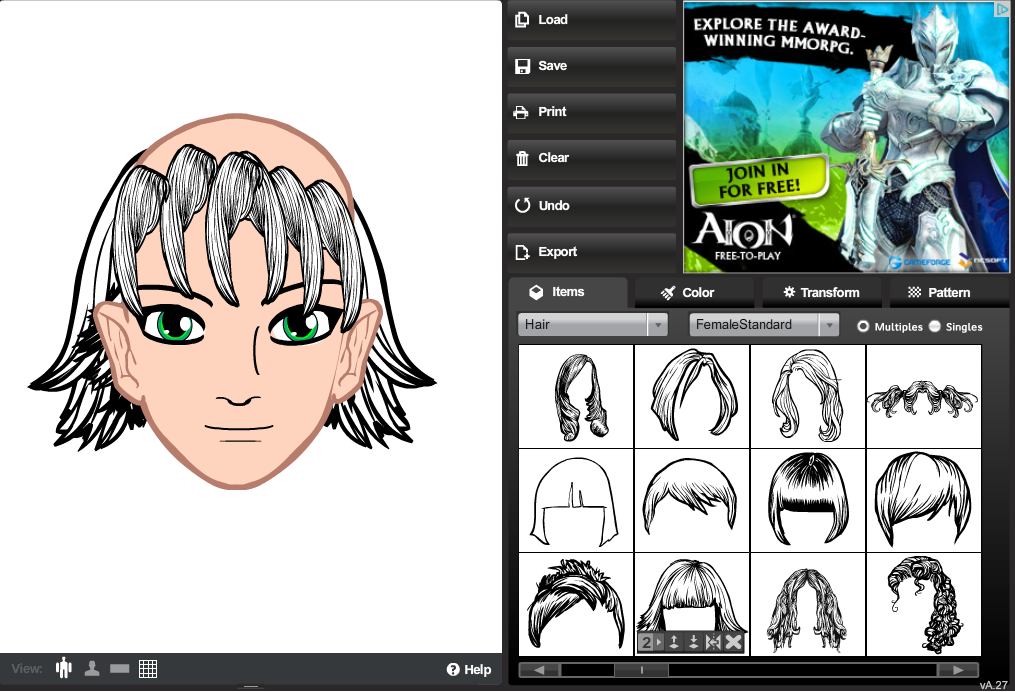The image size is (1015, 692).
Task: Click the flip horizontal icon on hair item
Action: click(x=713, y=642)
